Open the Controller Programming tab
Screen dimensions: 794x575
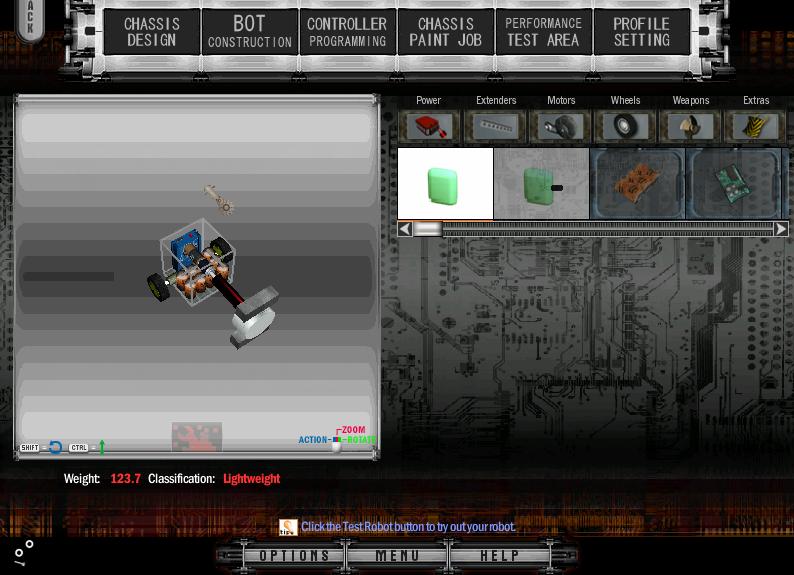347,32
